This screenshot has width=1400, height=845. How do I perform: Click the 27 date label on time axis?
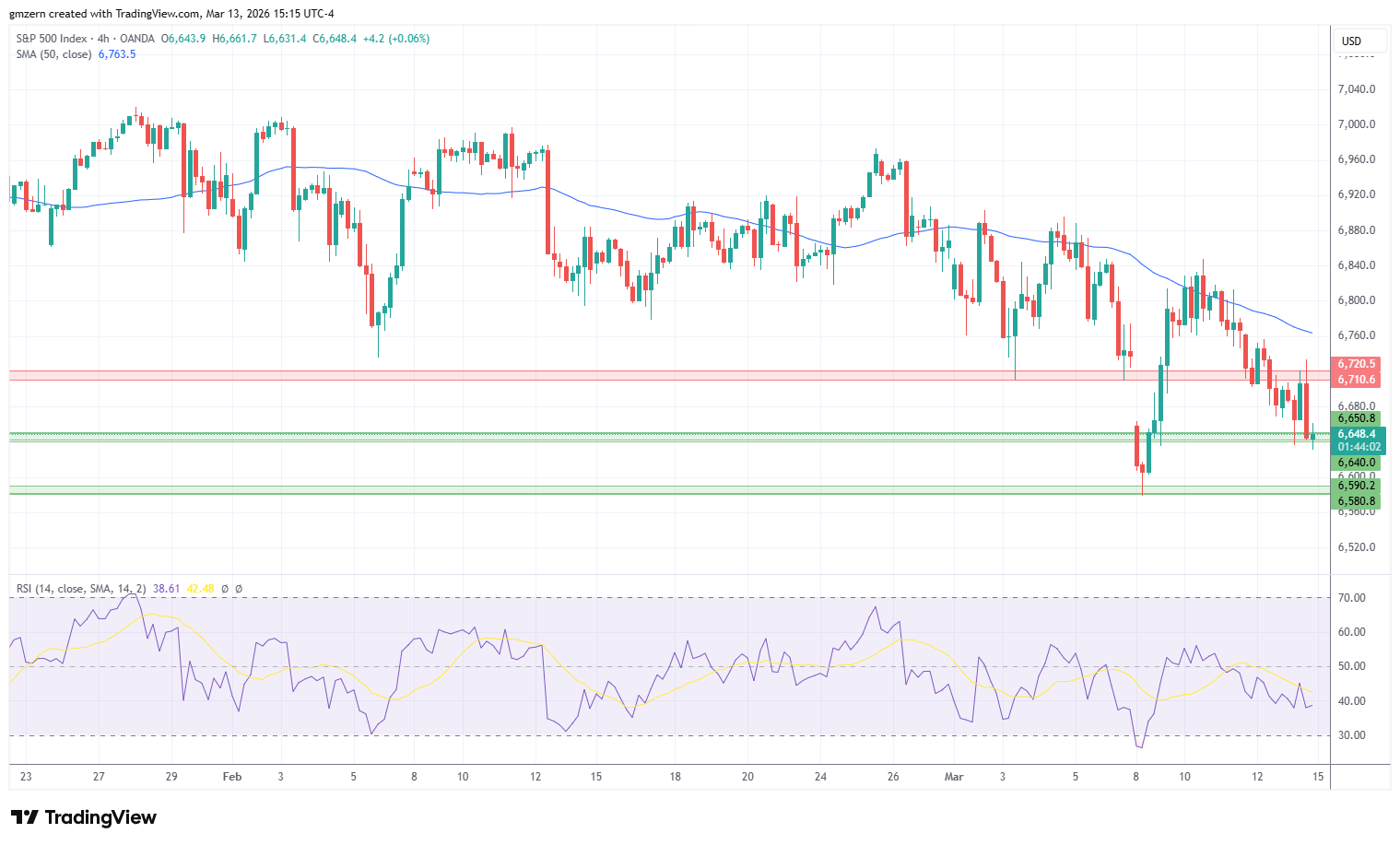click(99, 777)
